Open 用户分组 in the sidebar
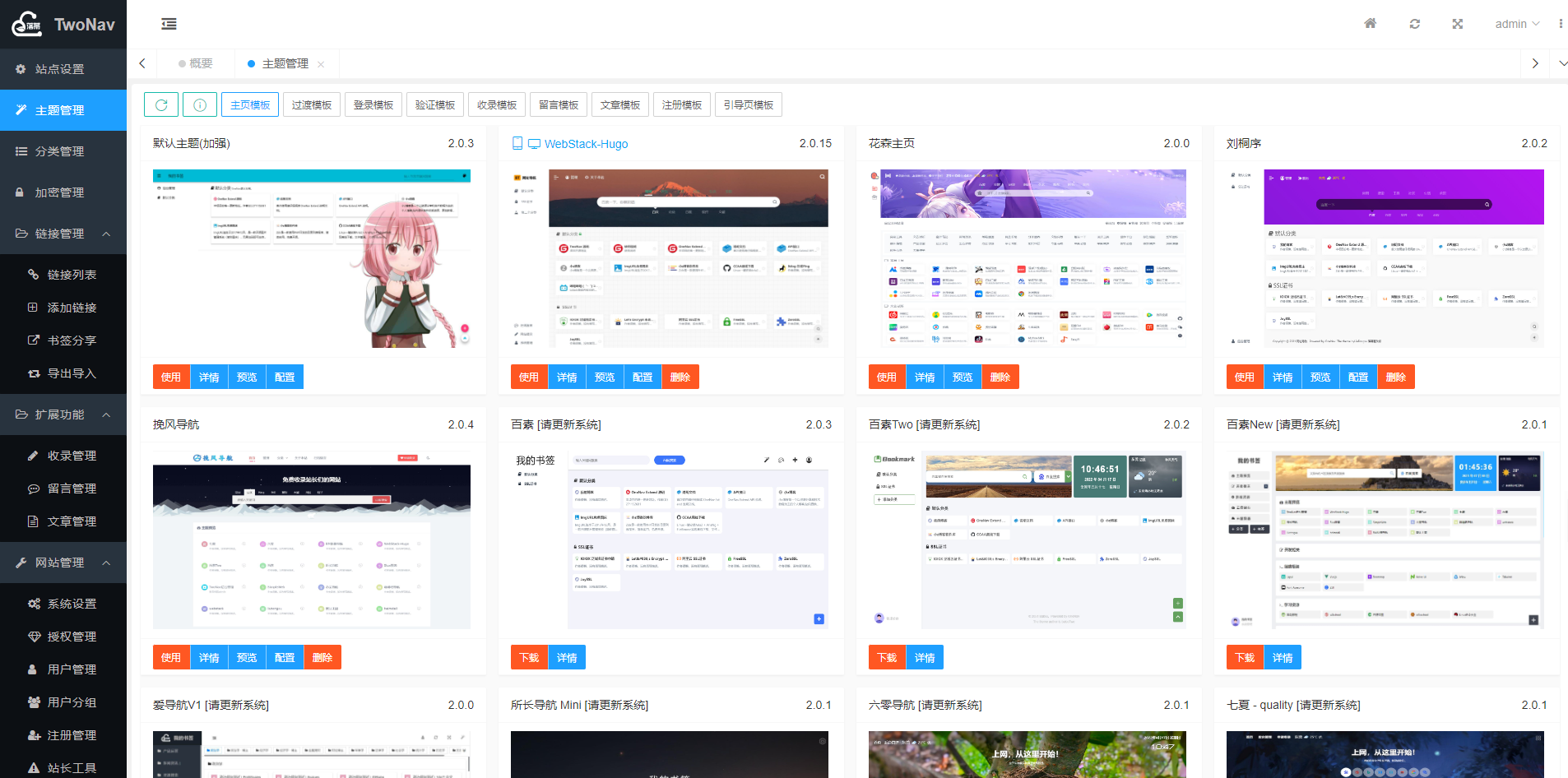The image size is (1568, 778). pos(63,702)
